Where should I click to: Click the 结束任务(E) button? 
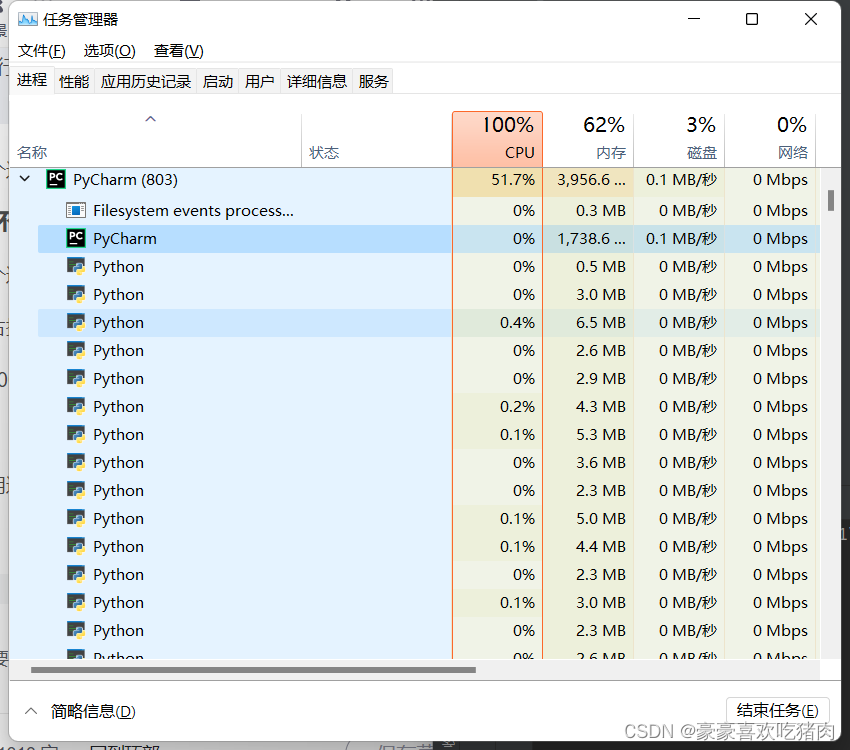(777, 710)
